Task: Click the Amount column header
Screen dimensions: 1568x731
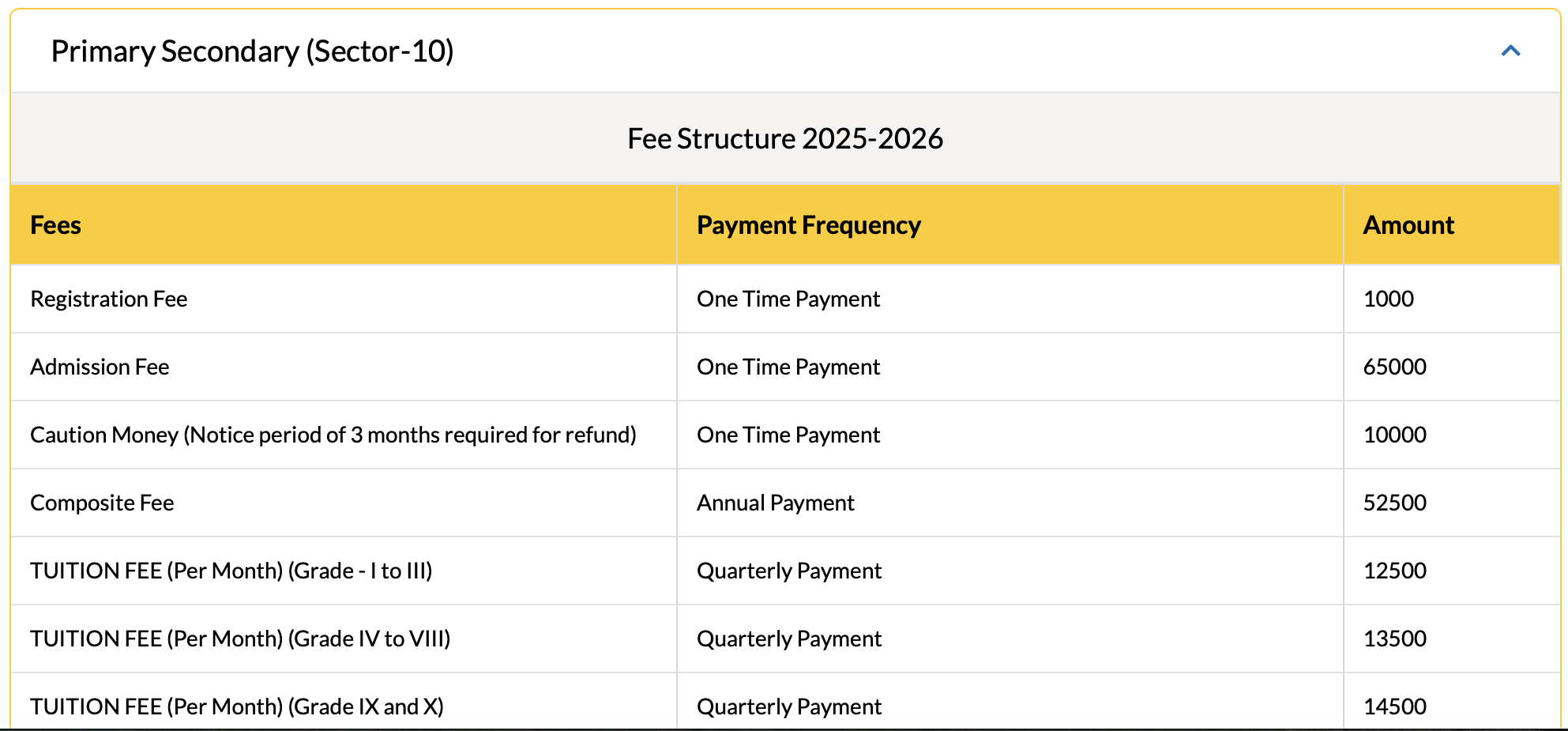Action: 1407,224
